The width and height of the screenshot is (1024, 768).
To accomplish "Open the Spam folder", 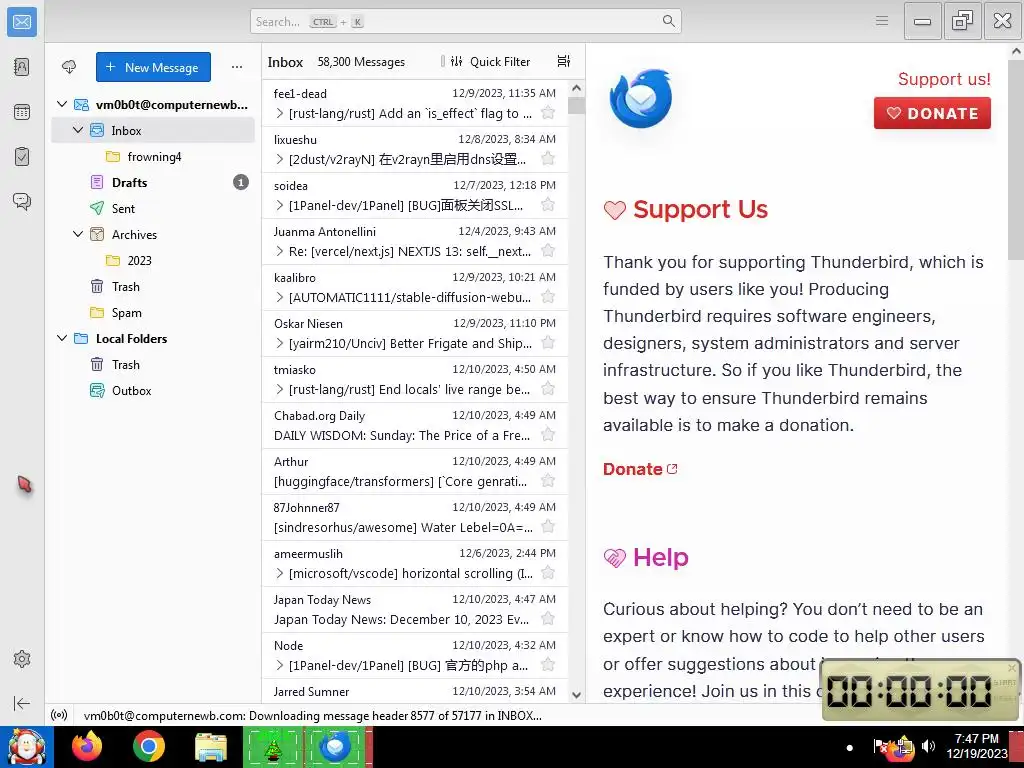I will point(153,313).
